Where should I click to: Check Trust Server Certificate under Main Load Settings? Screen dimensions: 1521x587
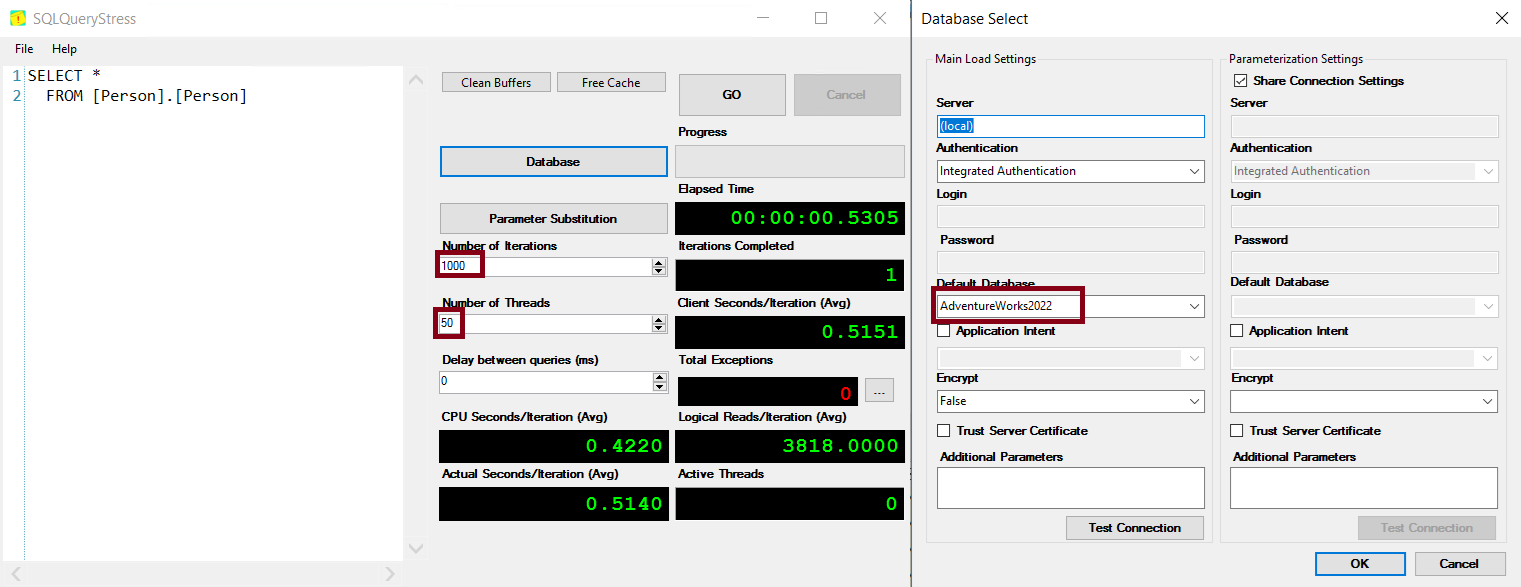[x=943, y=431]
